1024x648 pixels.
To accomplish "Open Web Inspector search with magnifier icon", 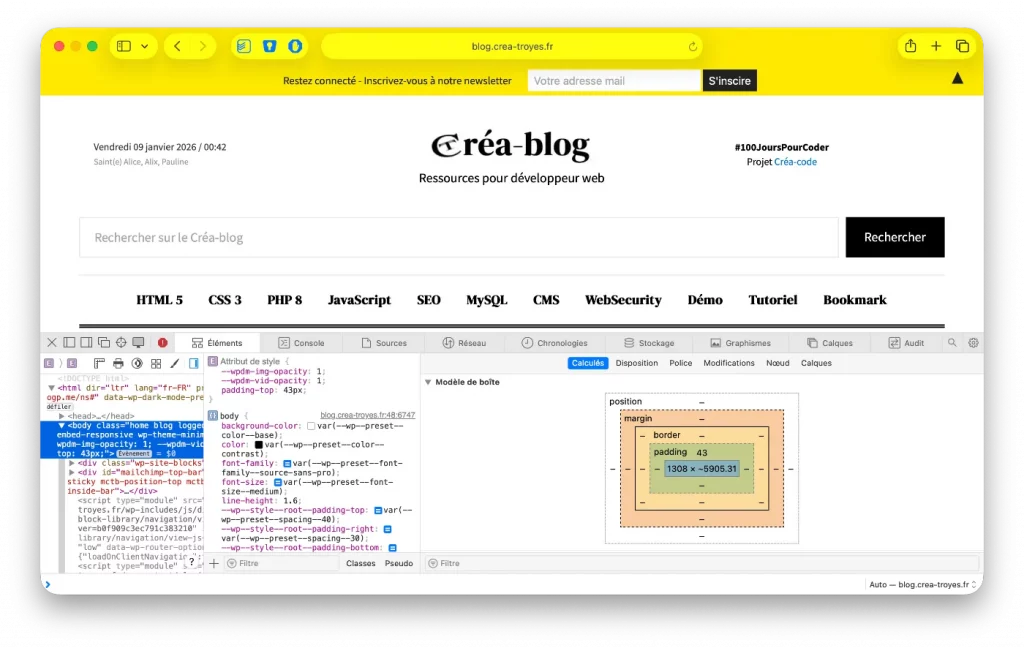I will click(951, 342).
